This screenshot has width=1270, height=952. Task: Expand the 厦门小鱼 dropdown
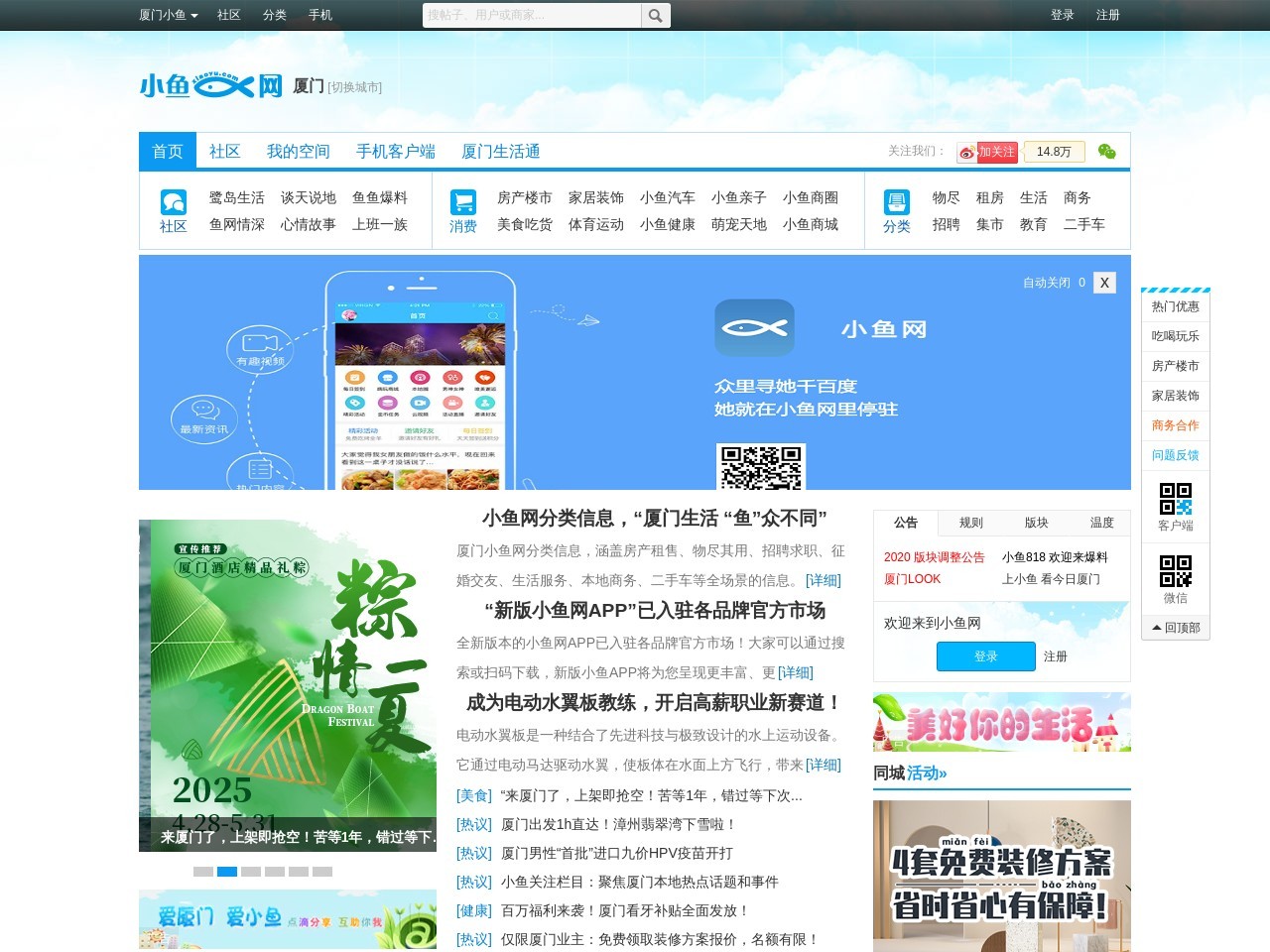(169, 15)
